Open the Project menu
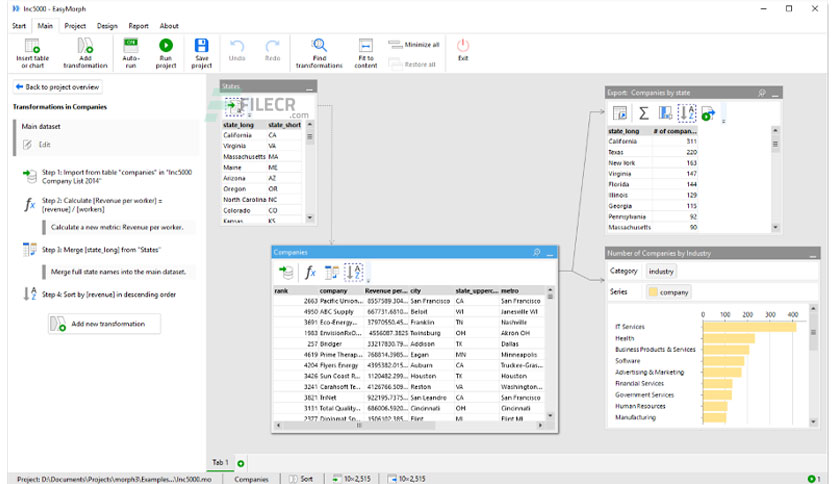836x484 pixels. pyautogui.click(x=75, y=26)
